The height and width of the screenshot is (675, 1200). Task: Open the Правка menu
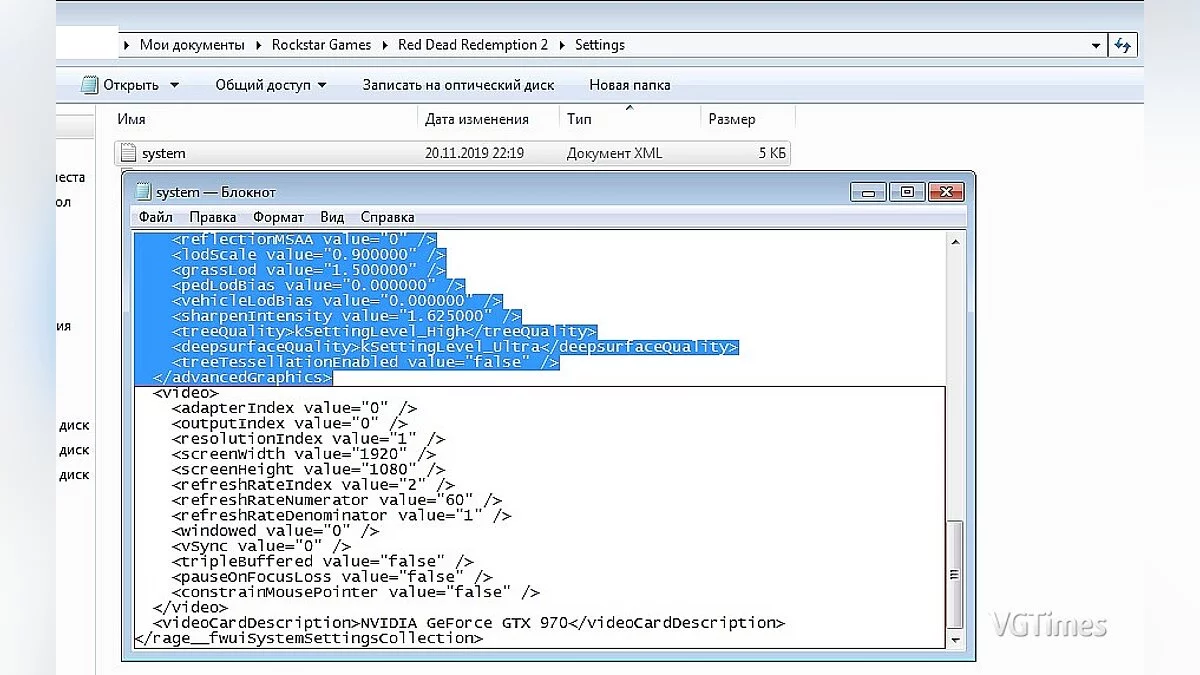pos(212,217)
